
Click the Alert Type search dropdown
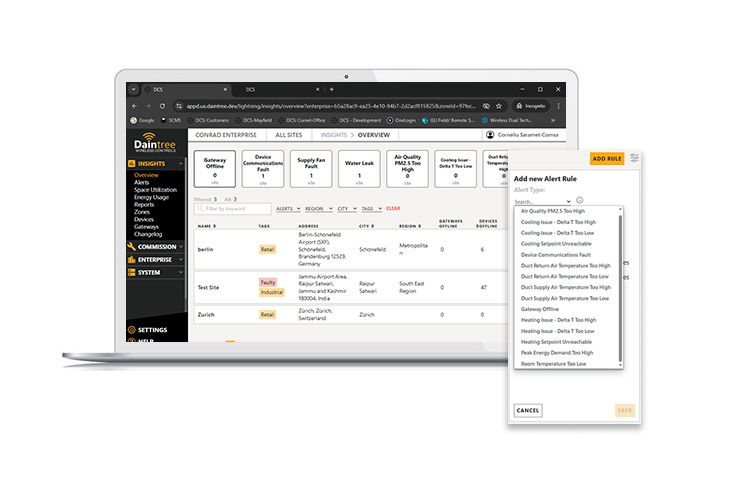(543, 201)
